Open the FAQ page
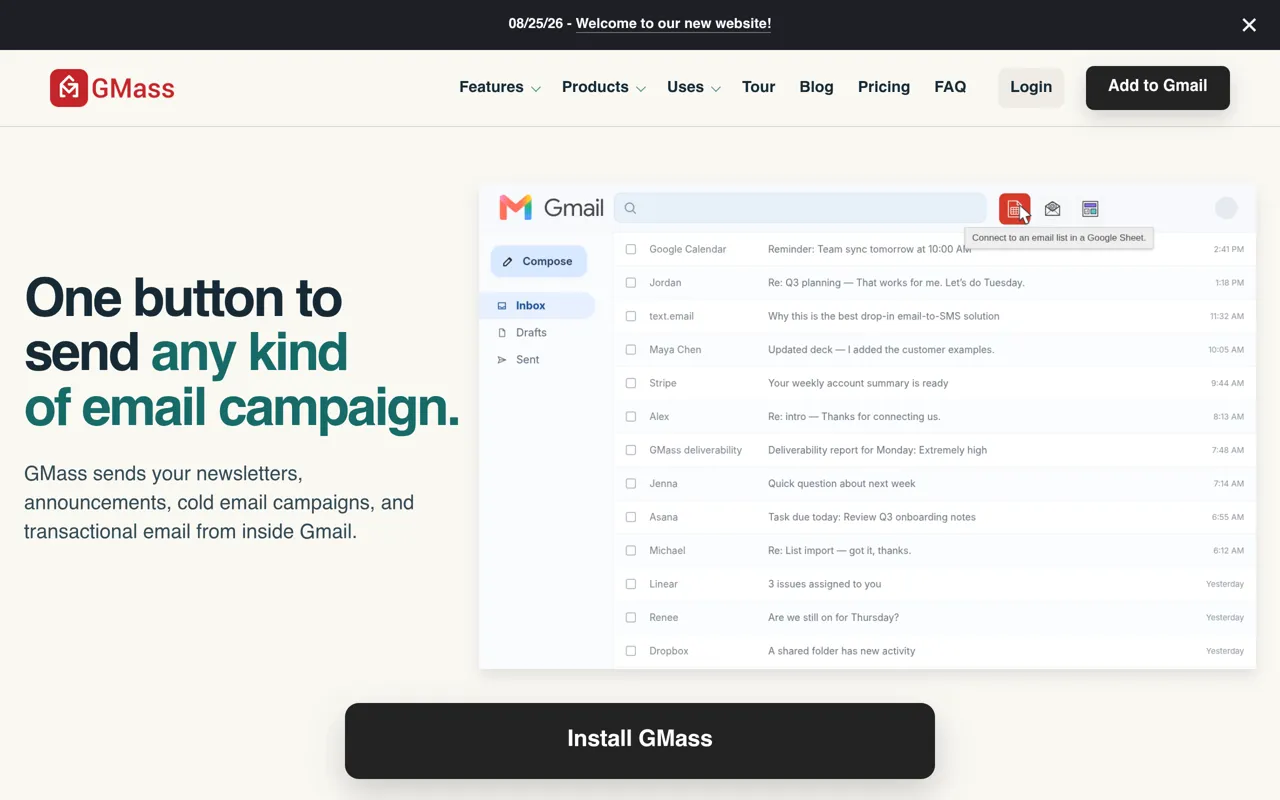Viewport: 1280px width, 800px height. coord(950,87)
